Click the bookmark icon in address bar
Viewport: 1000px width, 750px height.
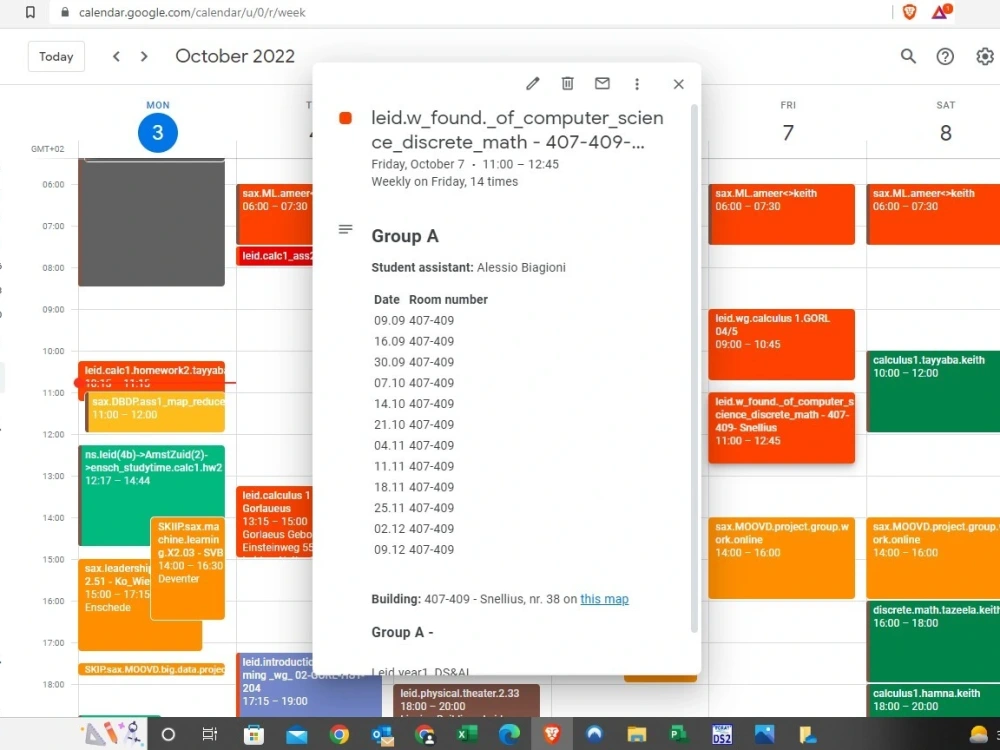30,12
